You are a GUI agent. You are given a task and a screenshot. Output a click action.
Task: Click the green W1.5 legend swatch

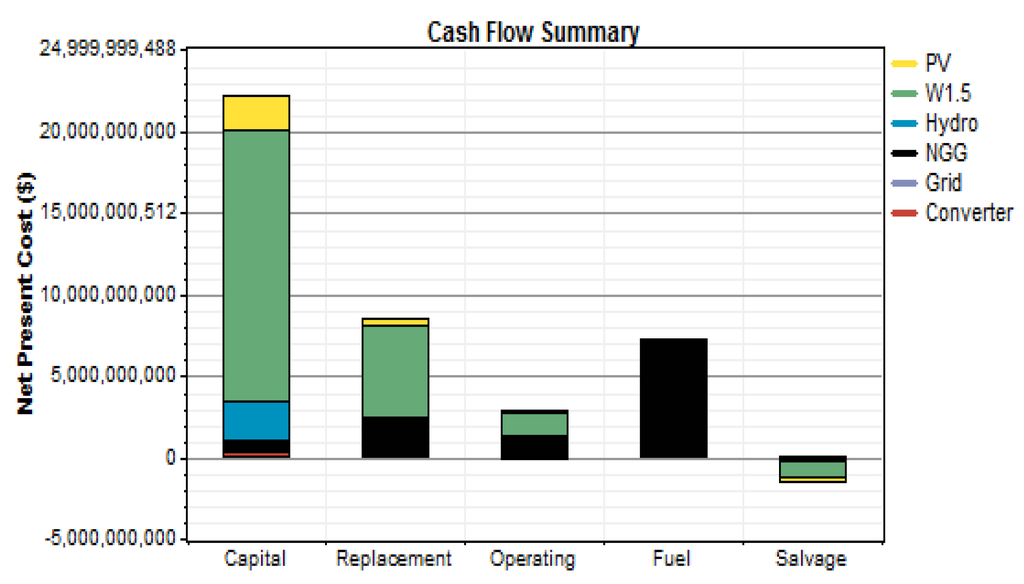pos(904,93)
